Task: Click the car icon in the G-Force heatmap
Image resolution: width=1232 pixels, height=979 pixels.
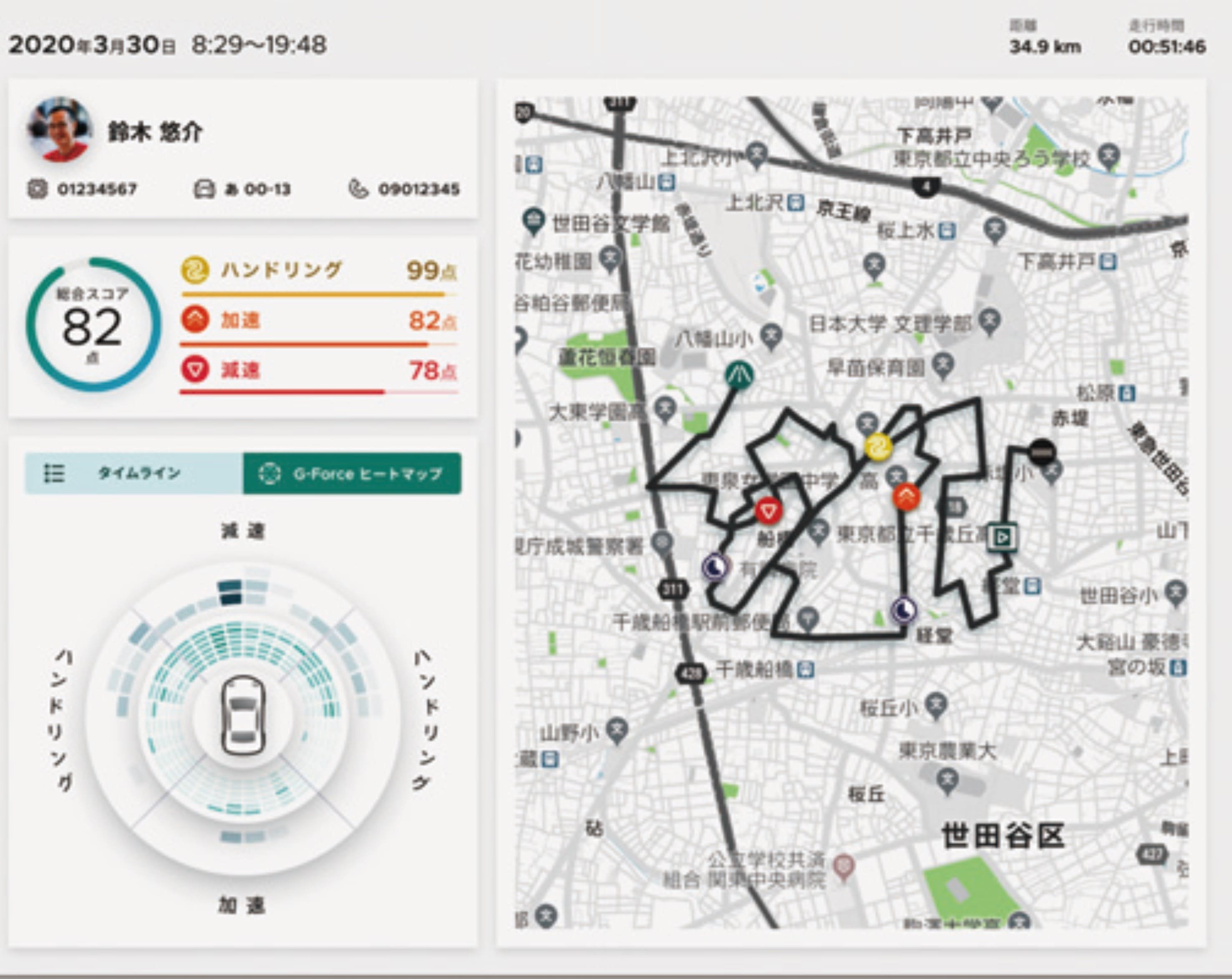Action: [x=243, y=716]
